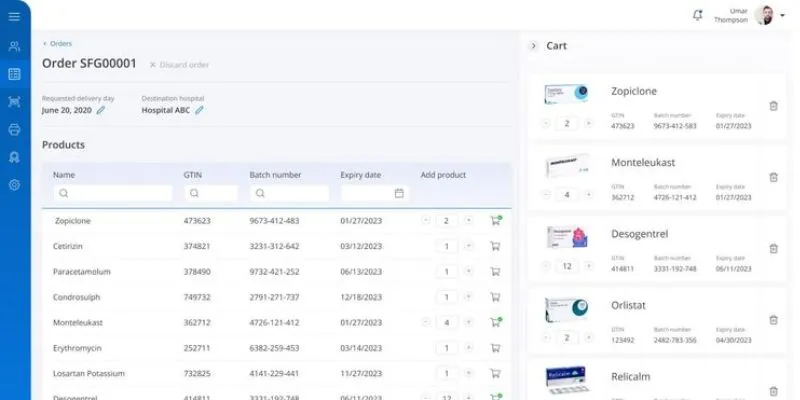Select expiry date 06/13/2023 cell
Image resolution: width=800 pixels, height=400 pixels.
pyautogui.click(x=361, y=271)
